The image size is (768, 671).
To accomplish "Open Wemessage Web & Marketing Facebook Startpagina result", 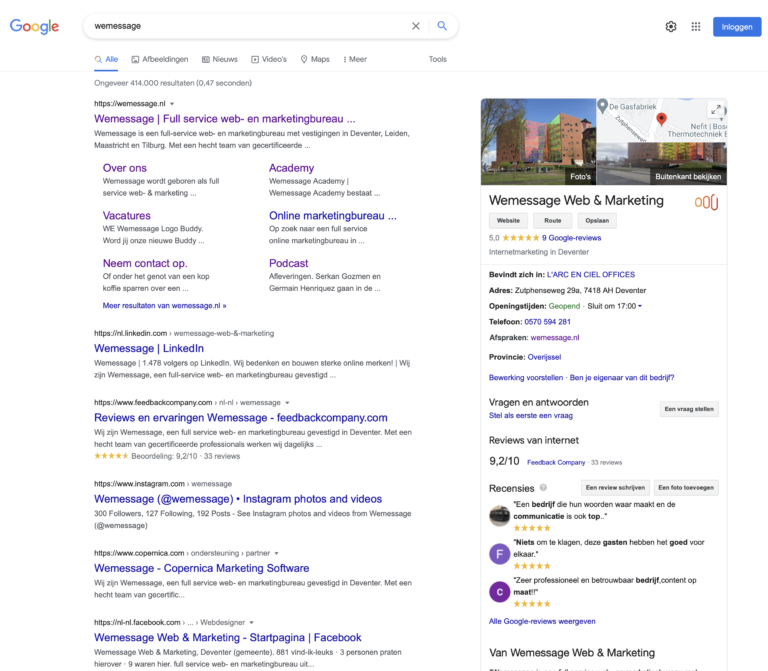I will click(228, 638).
